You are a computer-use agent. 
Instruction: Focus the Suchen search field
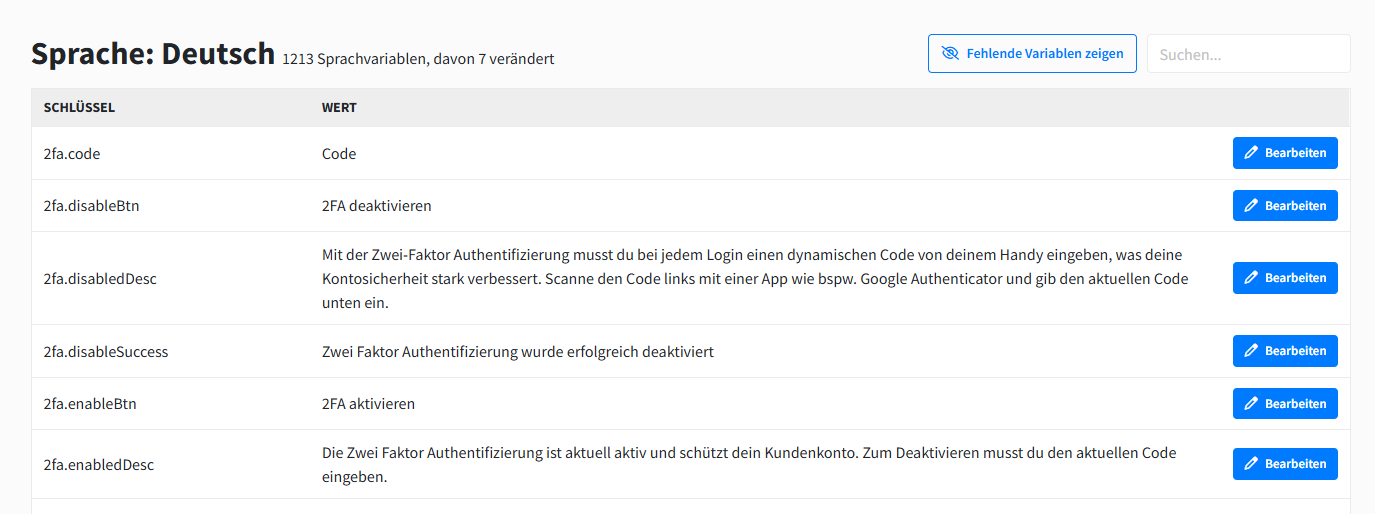click(1248, 54)
